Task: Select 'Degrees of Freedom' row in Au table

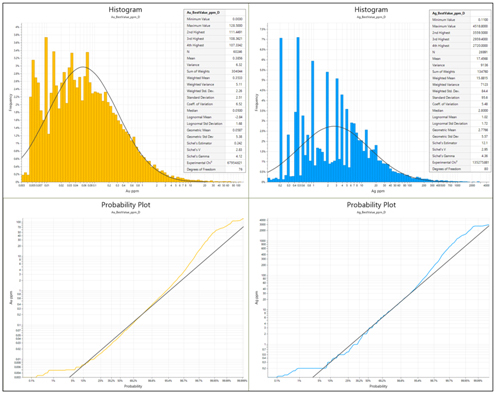Action: 215,169
